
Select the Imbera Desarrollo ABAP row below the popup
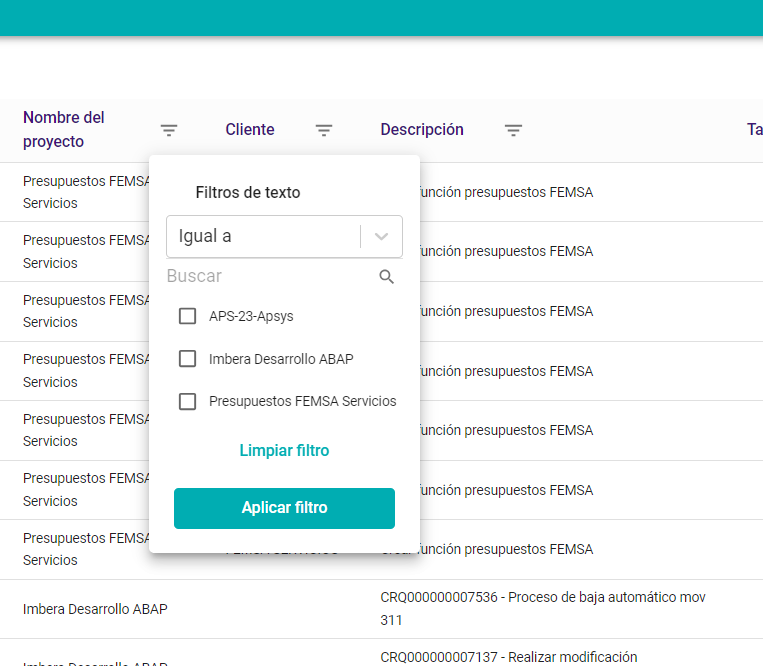[95, 609]
